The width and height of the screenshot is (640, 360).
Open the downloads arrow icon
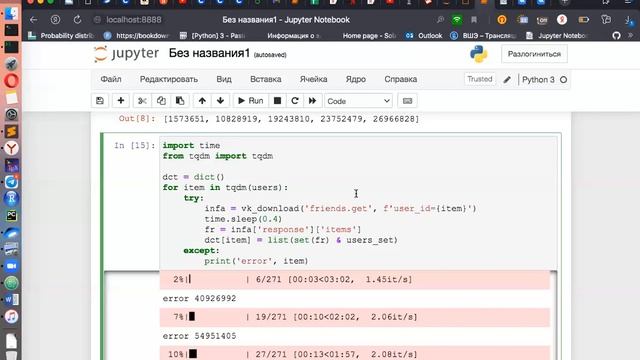point(629,20)
